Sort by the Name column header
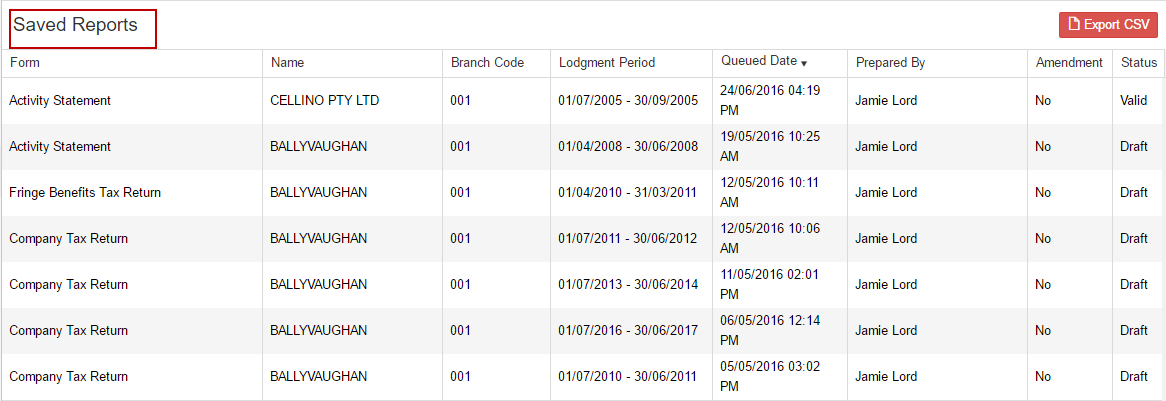Viewport: 1166px width, 401px height. click(x=287, y=62)
